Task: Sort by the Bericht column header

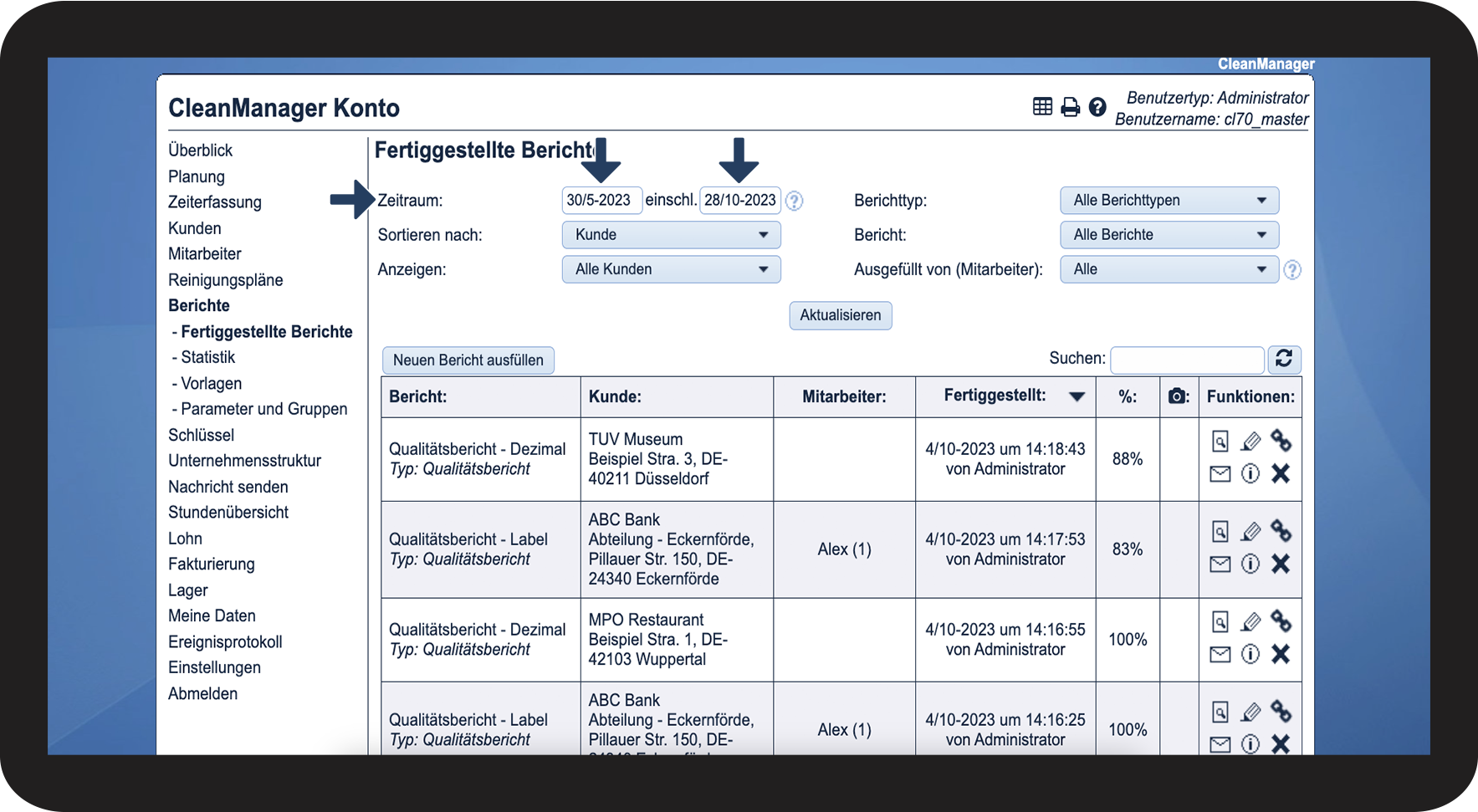Action: (x=418, y=397)
